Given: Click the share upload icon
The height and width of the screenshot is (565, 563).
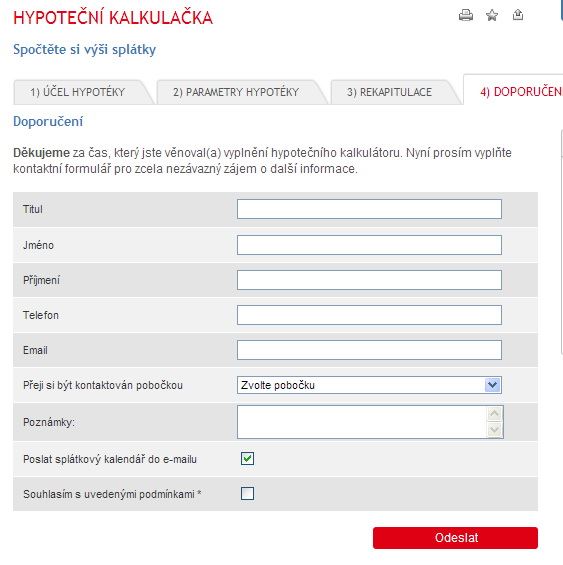Looking at the screenshot, I should click(x=518, y=15).
